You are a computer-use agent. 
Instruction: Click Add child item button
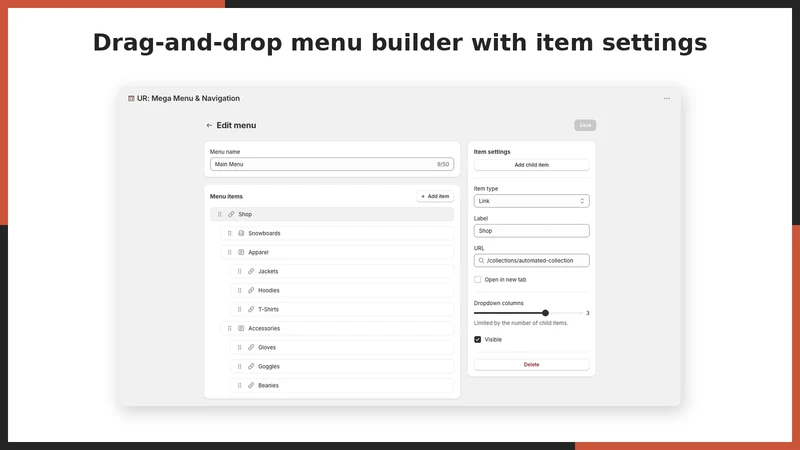[532, 165]
